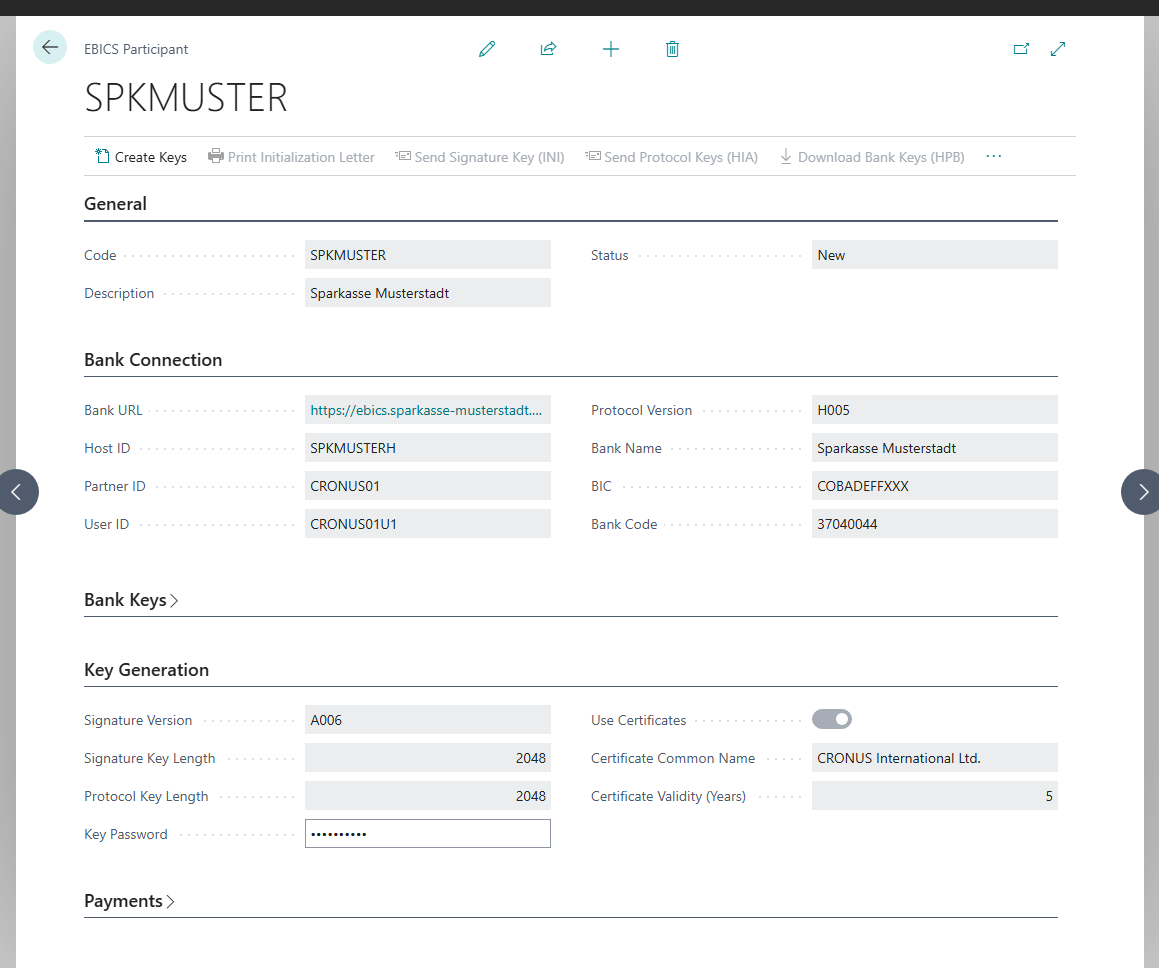Click Send Signature Key (INI) action
Image resolution: width=1159 pixels, height=968 pixels.
[480, 157]
